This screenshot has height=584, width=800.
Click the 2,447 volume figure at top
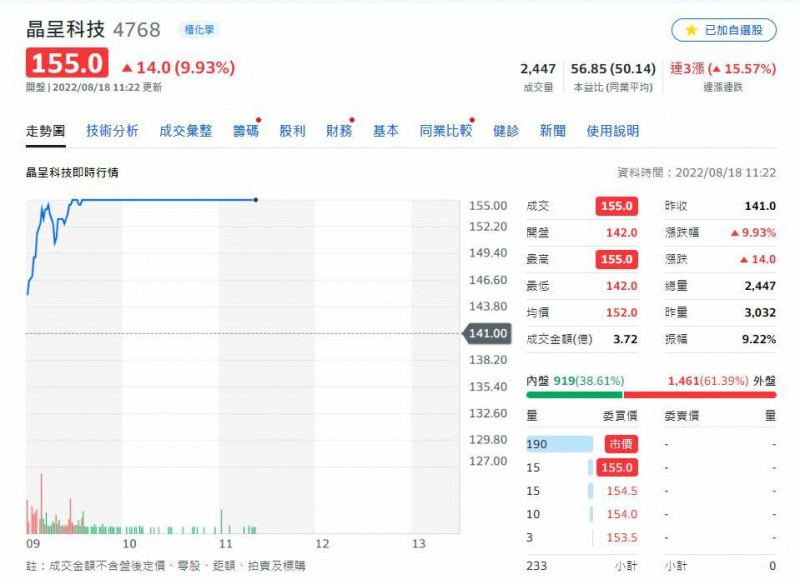point(538,69)
